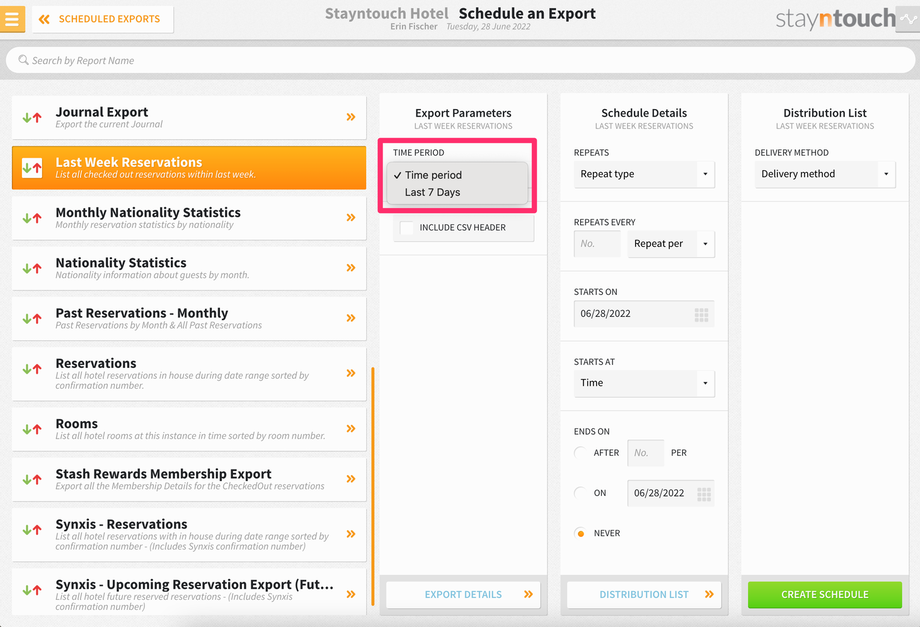The image size is (920, 627).
Task: Open the Delivery method dropdown
Action: [x=824, y=174]
